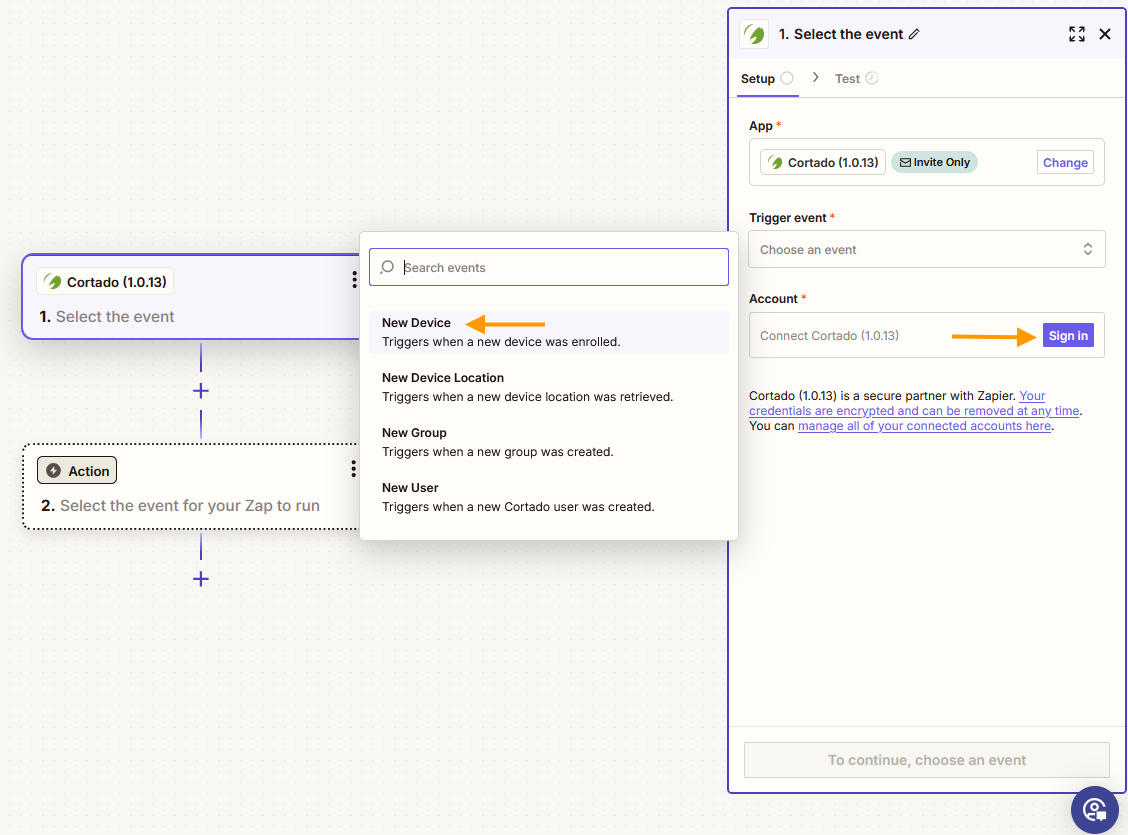Screen dimensions: 1128x835
Task: Click the chevron between Setup and Test
Action: [x=815, y=77]
